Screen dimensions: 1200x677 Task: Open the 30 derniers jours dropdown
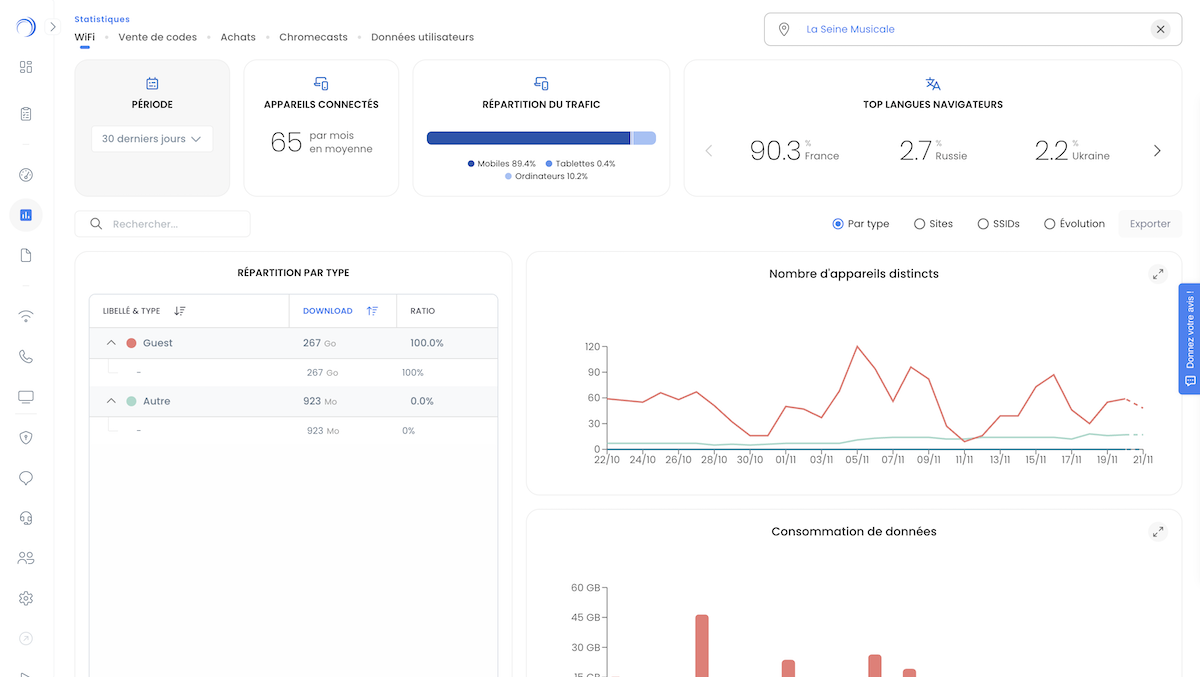coord(152,139)
